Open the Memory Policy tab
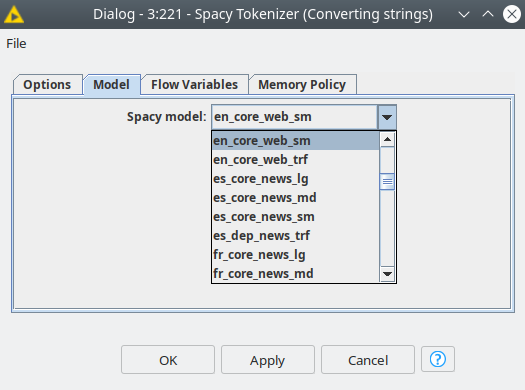Screen dimensions: 525x390 click(x=302, y=85)
